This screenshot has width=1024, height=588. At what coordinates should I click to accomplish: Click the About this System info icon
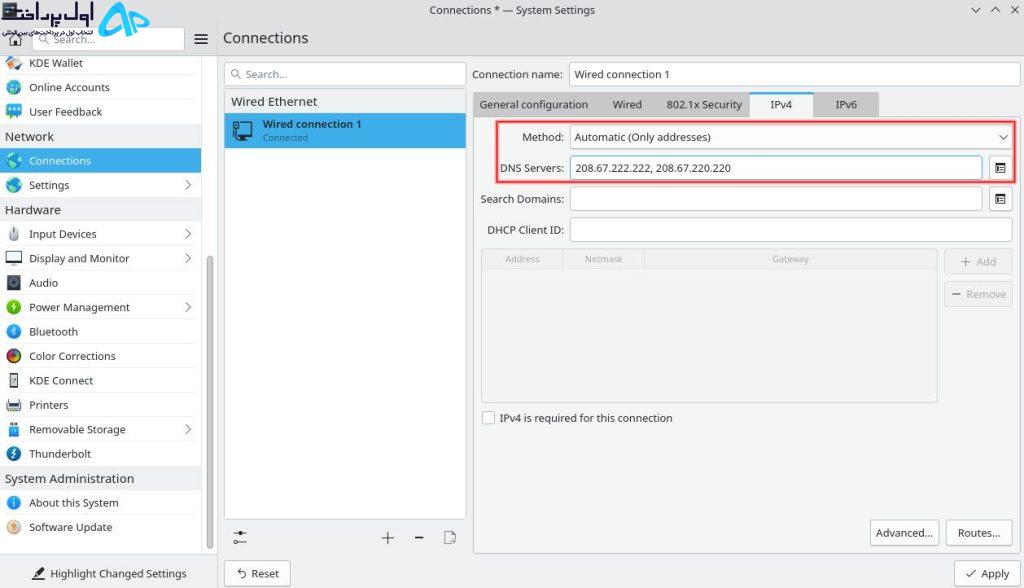coord(13,503)
